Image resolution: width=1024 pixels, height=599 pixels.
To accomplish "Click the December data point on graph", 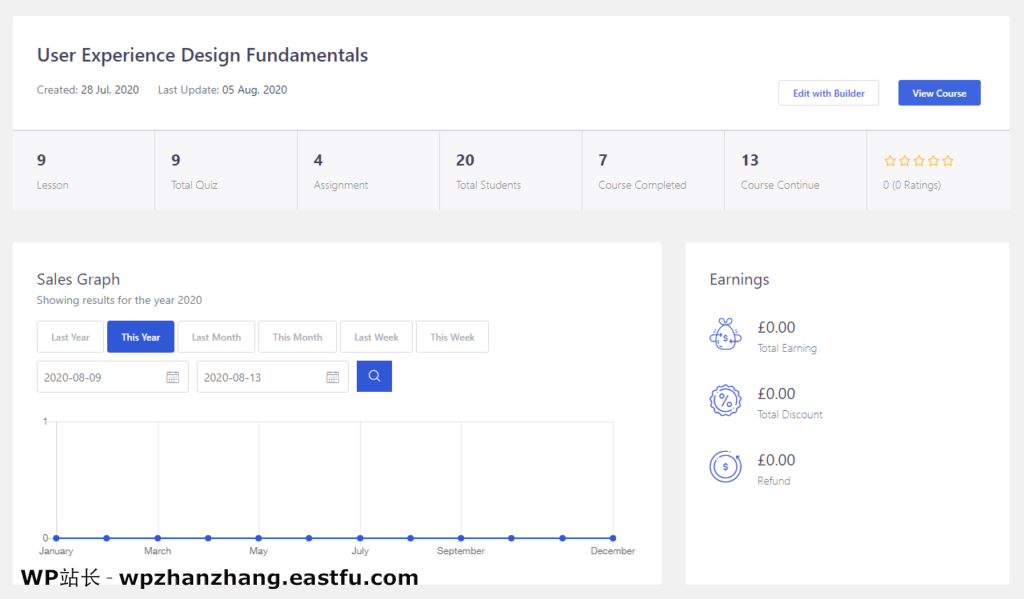I will click(x=613, y=538).
